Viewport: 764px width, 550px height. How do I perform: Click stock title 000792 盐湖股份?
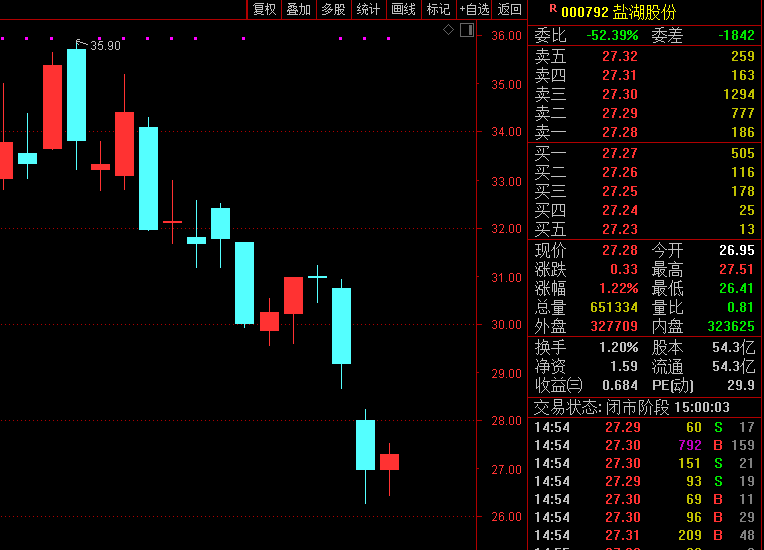(618, 12)
